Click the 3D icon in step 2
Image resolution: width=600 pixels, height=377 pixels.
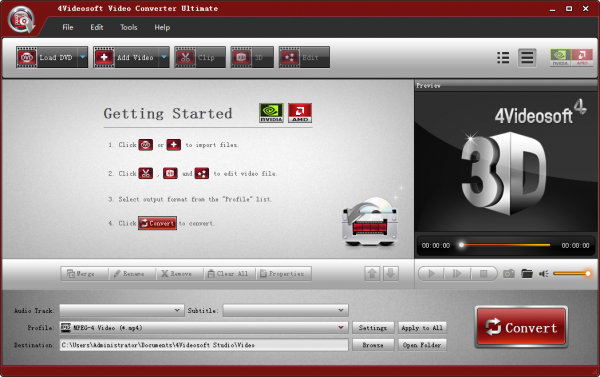pos(170,173)
